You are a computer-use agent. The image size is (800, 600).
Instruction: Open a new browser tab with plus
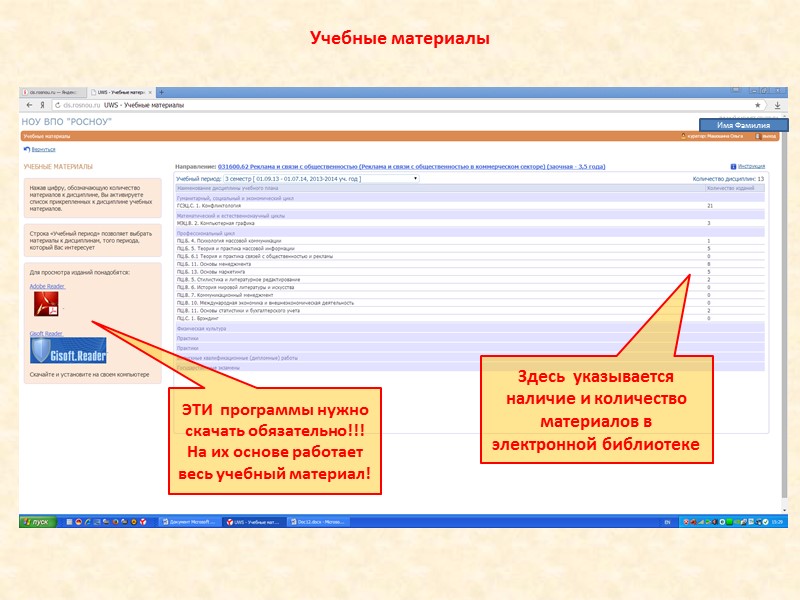(161, 92)
